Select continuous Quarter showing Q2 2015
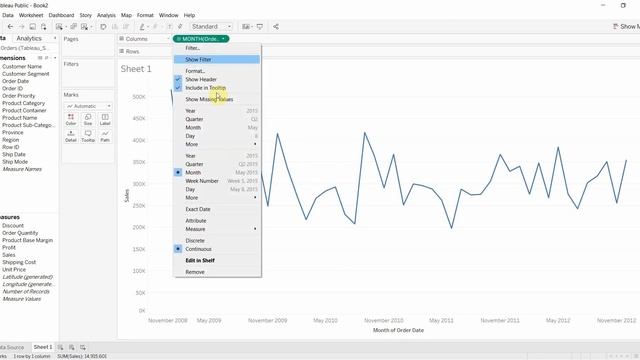 click(x=217, y=164)
